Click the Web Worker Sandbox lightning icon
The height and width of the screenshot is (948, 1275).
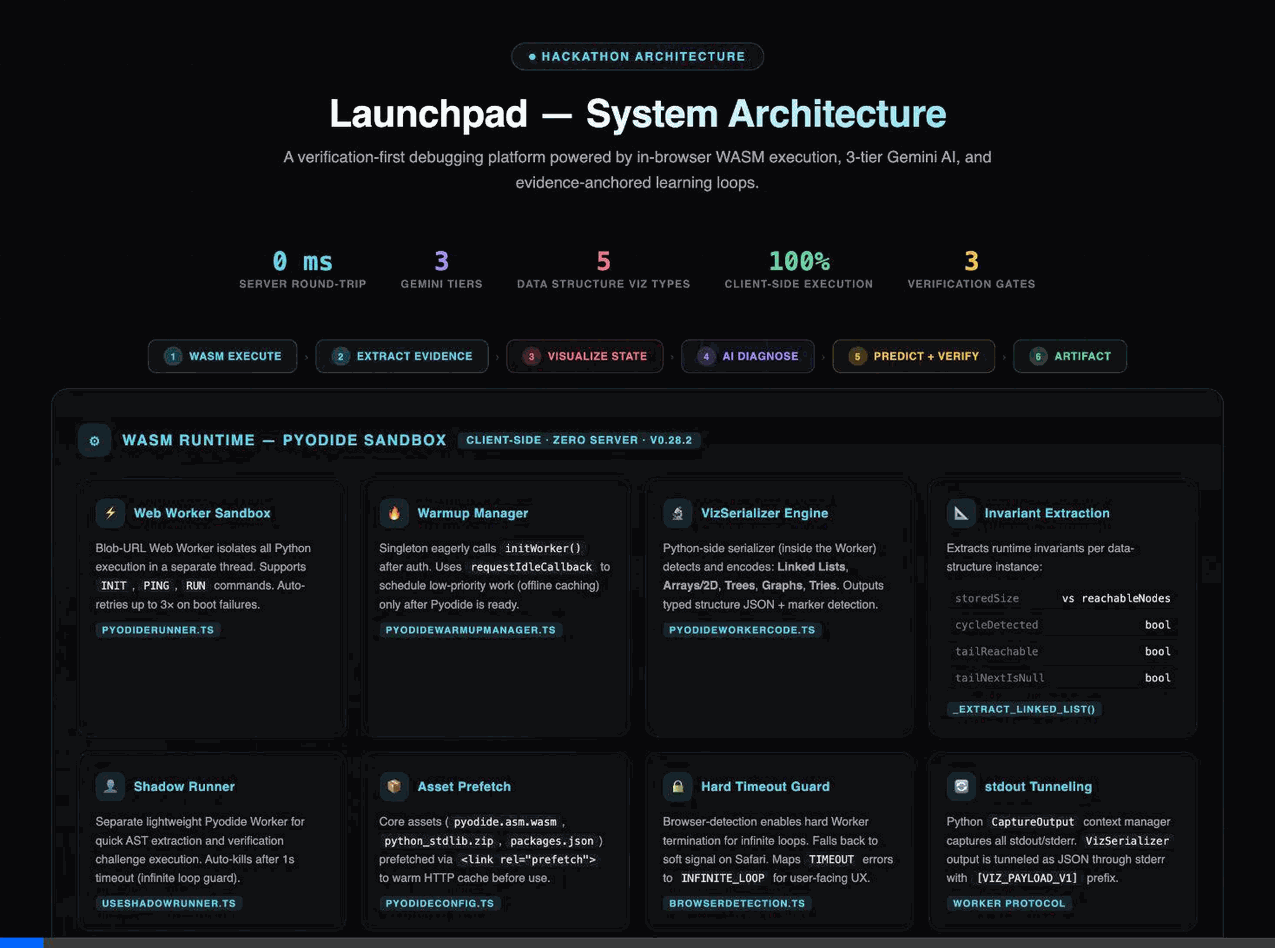click(110, 513)
